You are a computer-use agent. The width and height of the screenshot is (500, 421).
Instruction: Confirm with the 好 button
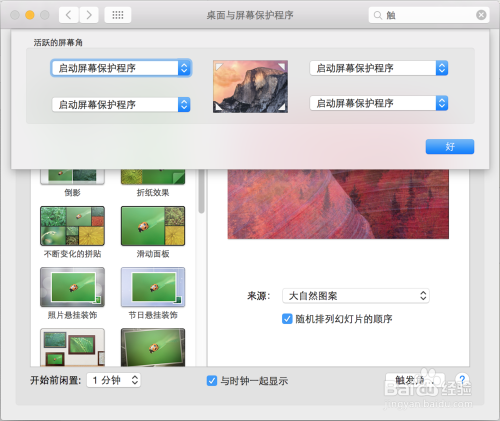[x=450, y=147]
